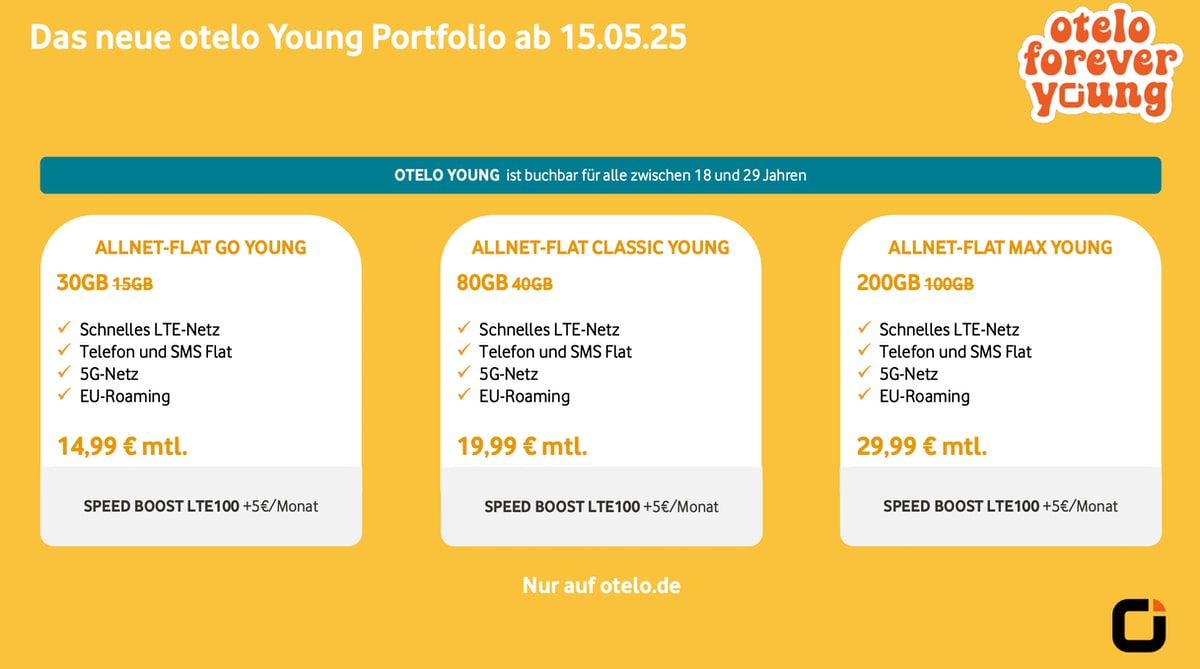Click checkmark beside Classic Young 5G-Netz

tap(463, 373)
